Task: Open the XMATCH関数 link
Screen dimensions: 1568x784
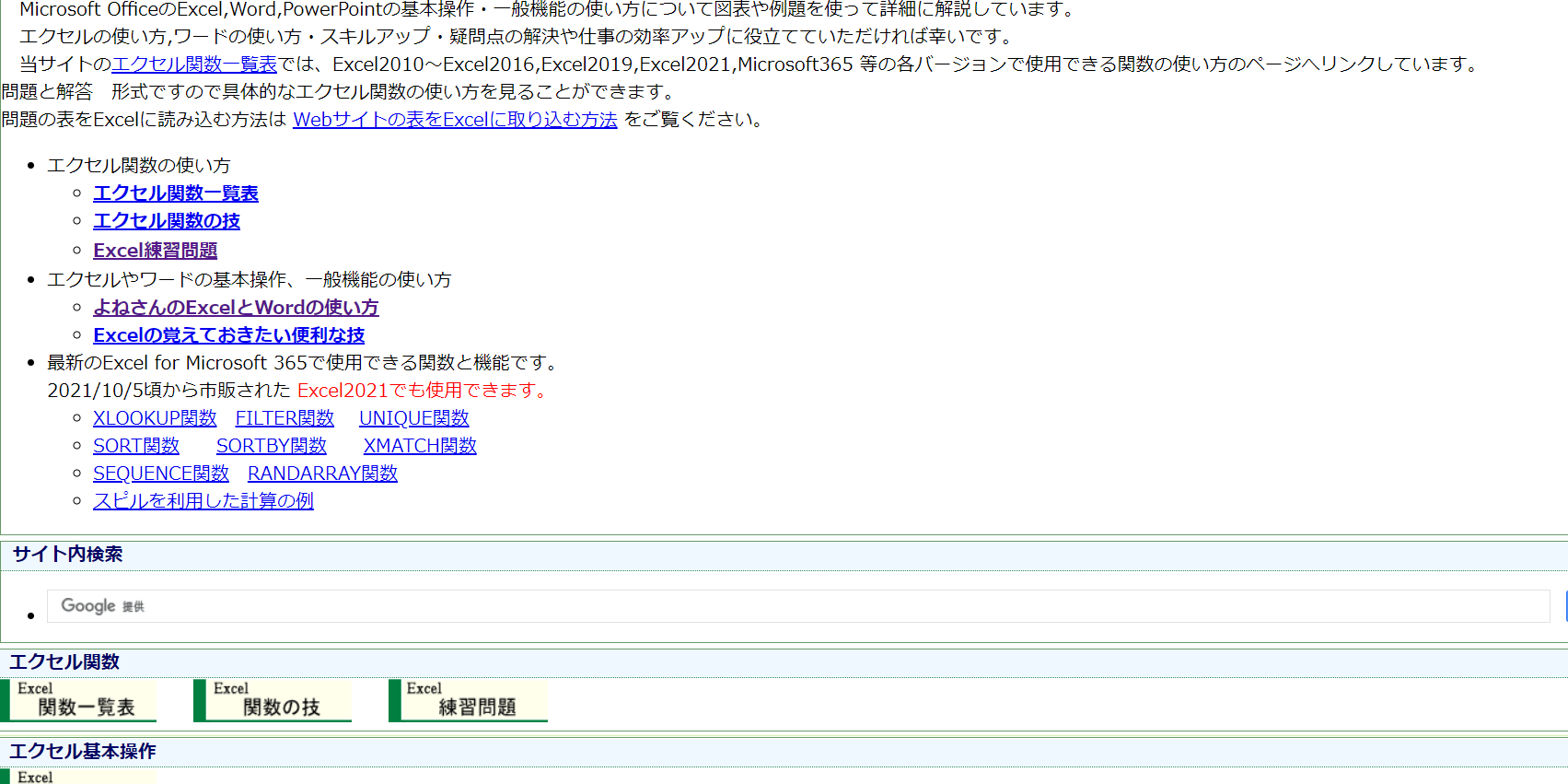Action: point(420,446)
